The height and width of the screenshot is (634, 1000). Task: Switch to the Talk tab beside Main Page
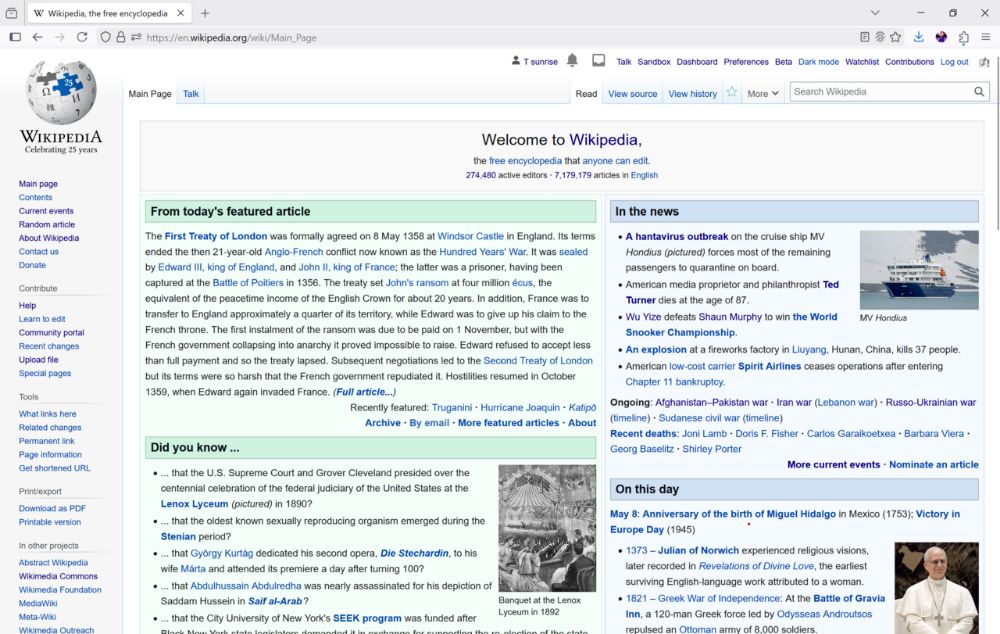click(191, 94)
